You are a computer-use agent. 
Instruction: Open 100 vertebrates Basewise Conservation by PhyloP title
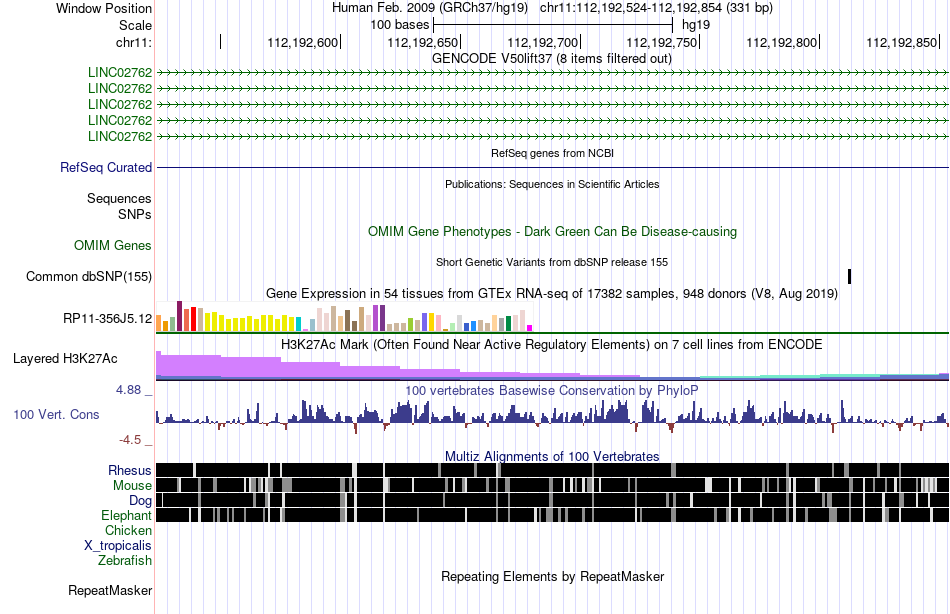pyautogui.click(x=552, y=391)
